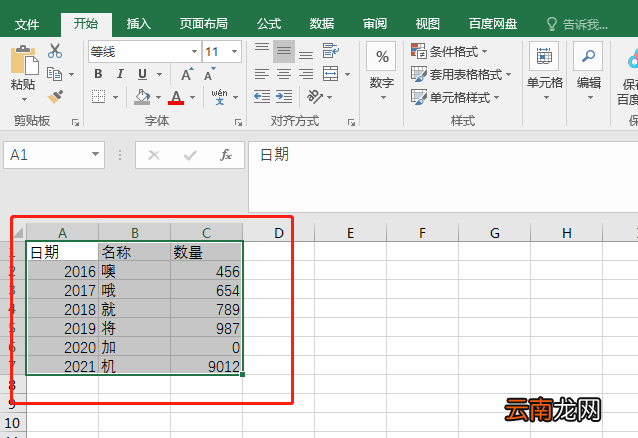This screenshot has width=638, height=438.
Task: Toggle italic formatting
Action: [x=120, y=74]
